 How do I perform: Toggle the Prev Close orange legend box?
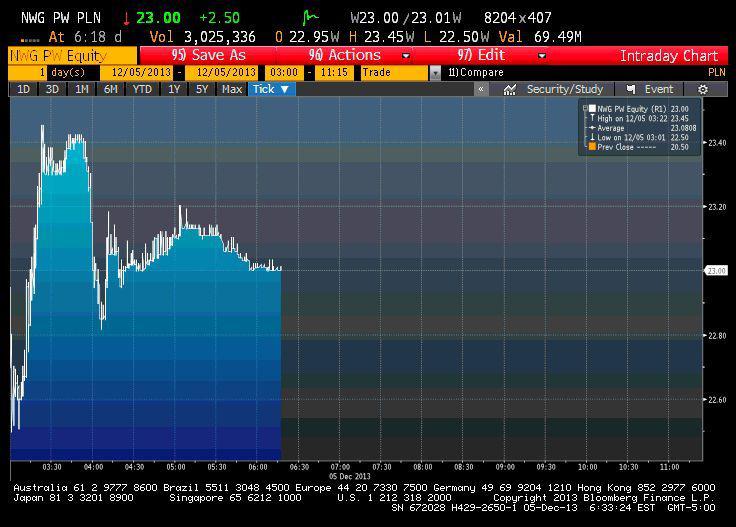(x=593, y=147)
